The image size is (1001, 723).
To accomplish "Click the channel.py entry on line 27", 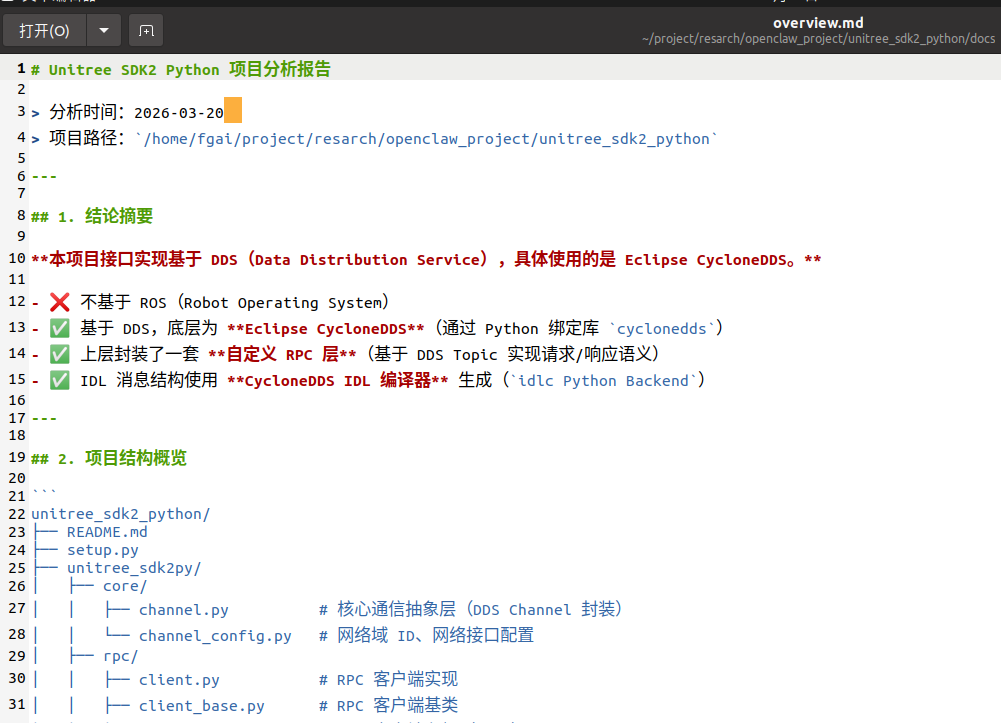I will point(184,610).
